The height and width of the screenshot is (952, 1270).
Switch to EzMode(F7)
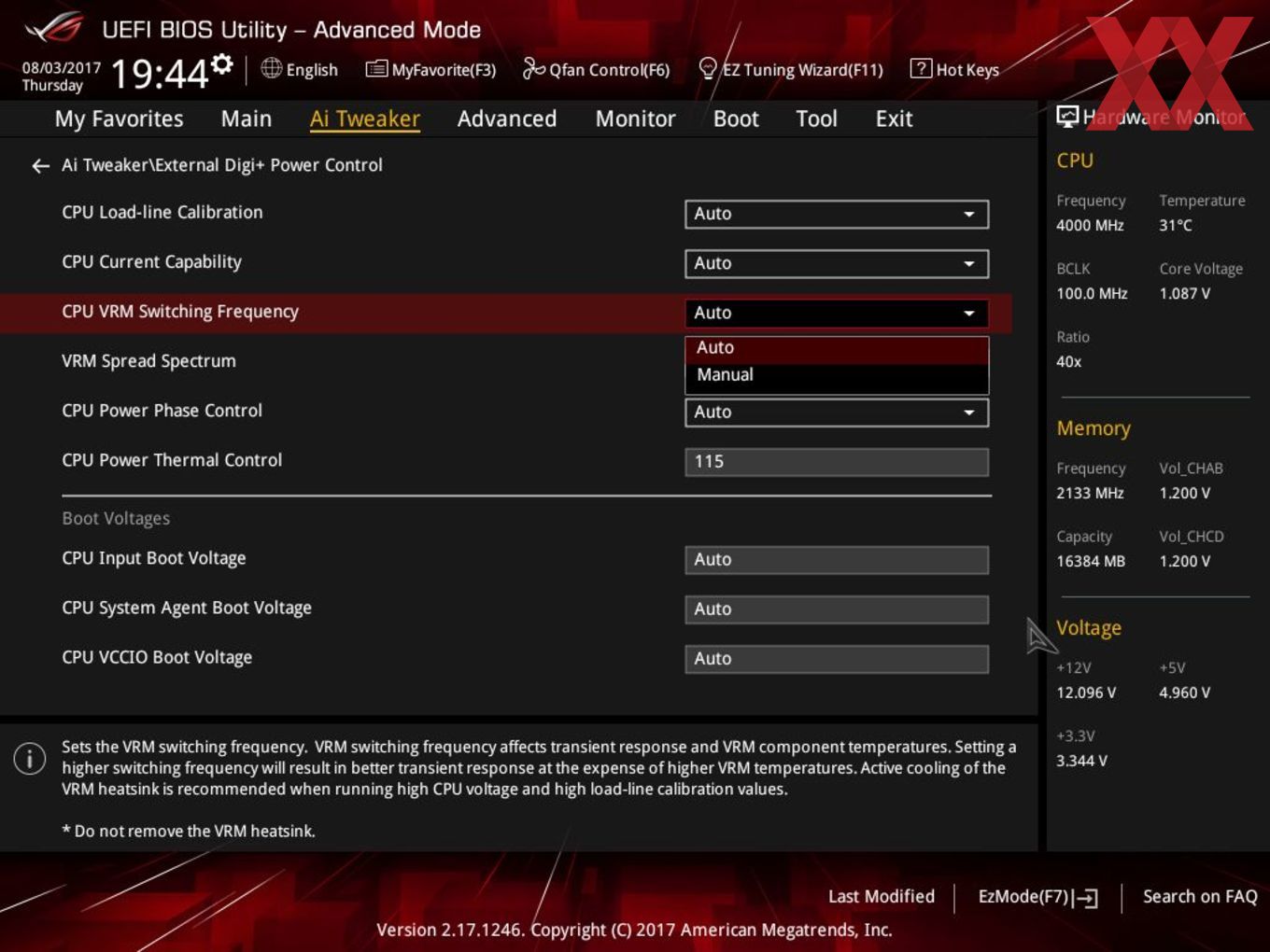1037,897
